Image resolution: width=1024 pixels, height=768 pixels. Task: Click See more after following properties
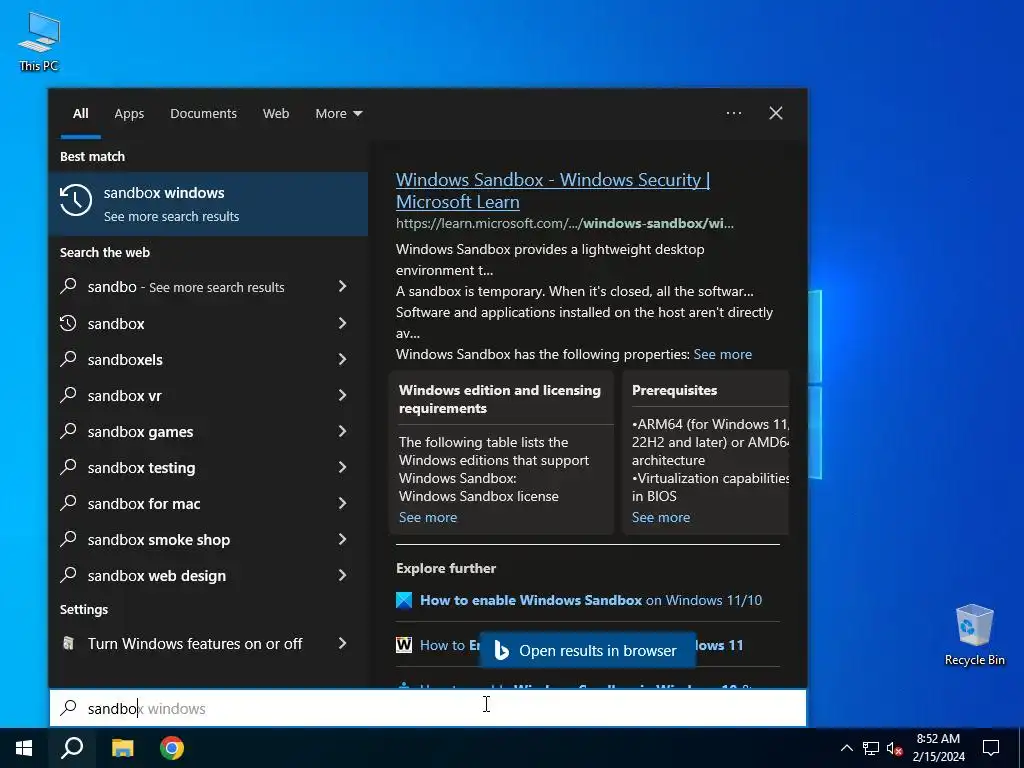coord(722,354)
